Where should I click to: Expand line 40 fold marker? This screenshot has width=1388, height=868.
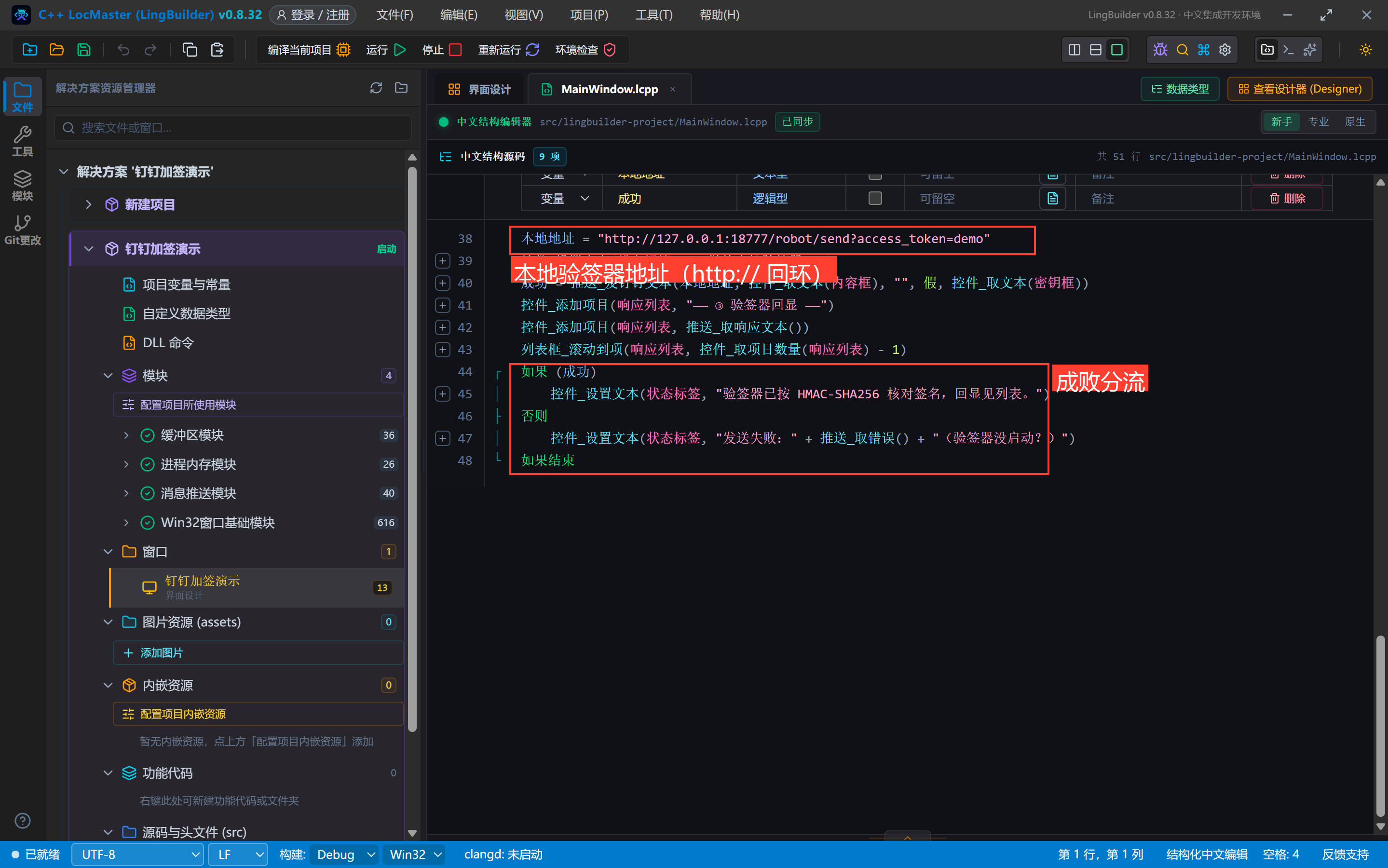[x=442, y=283]
